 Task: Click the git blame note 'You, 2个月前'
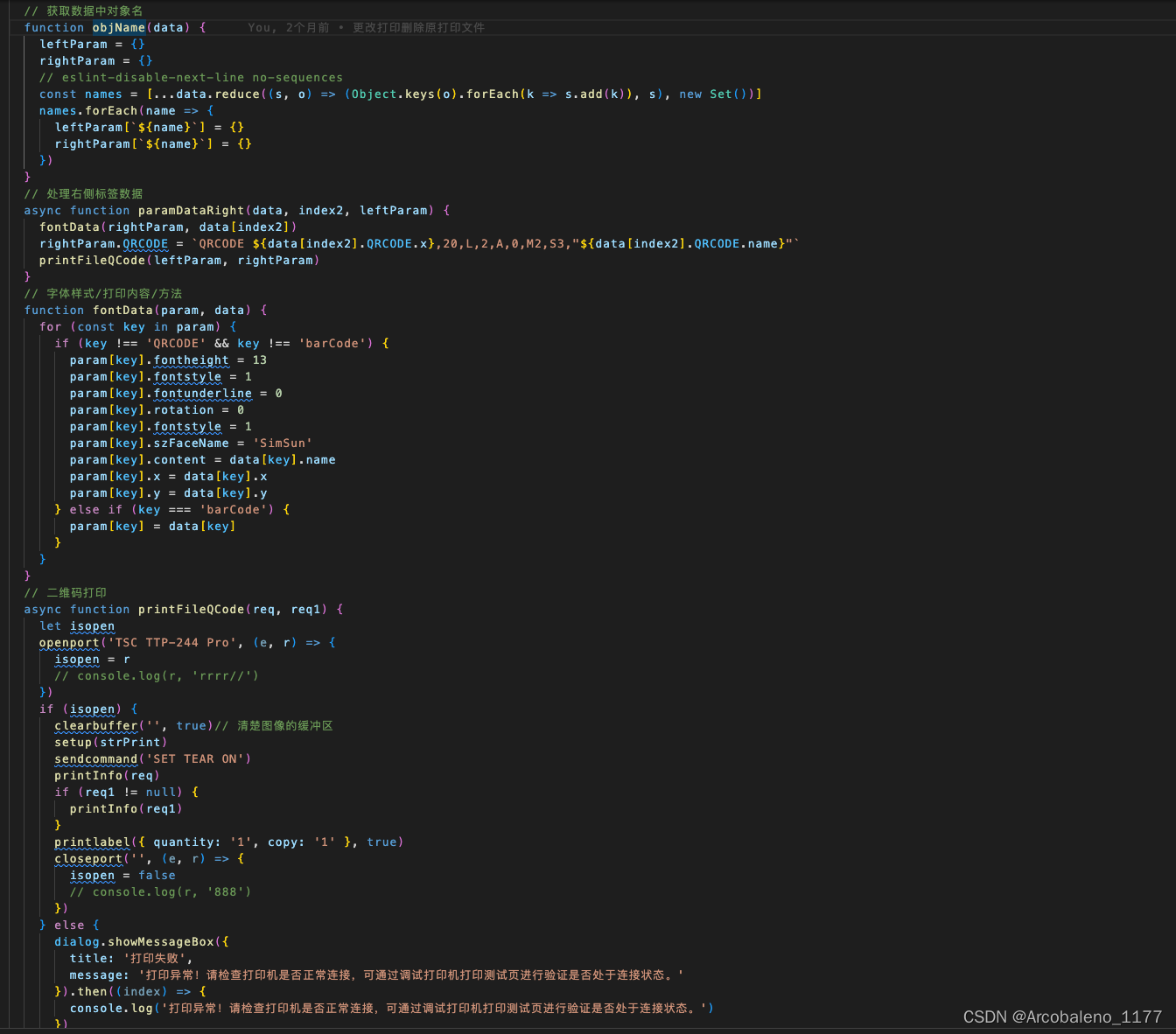pyautogui.click(x=289, y=27)
